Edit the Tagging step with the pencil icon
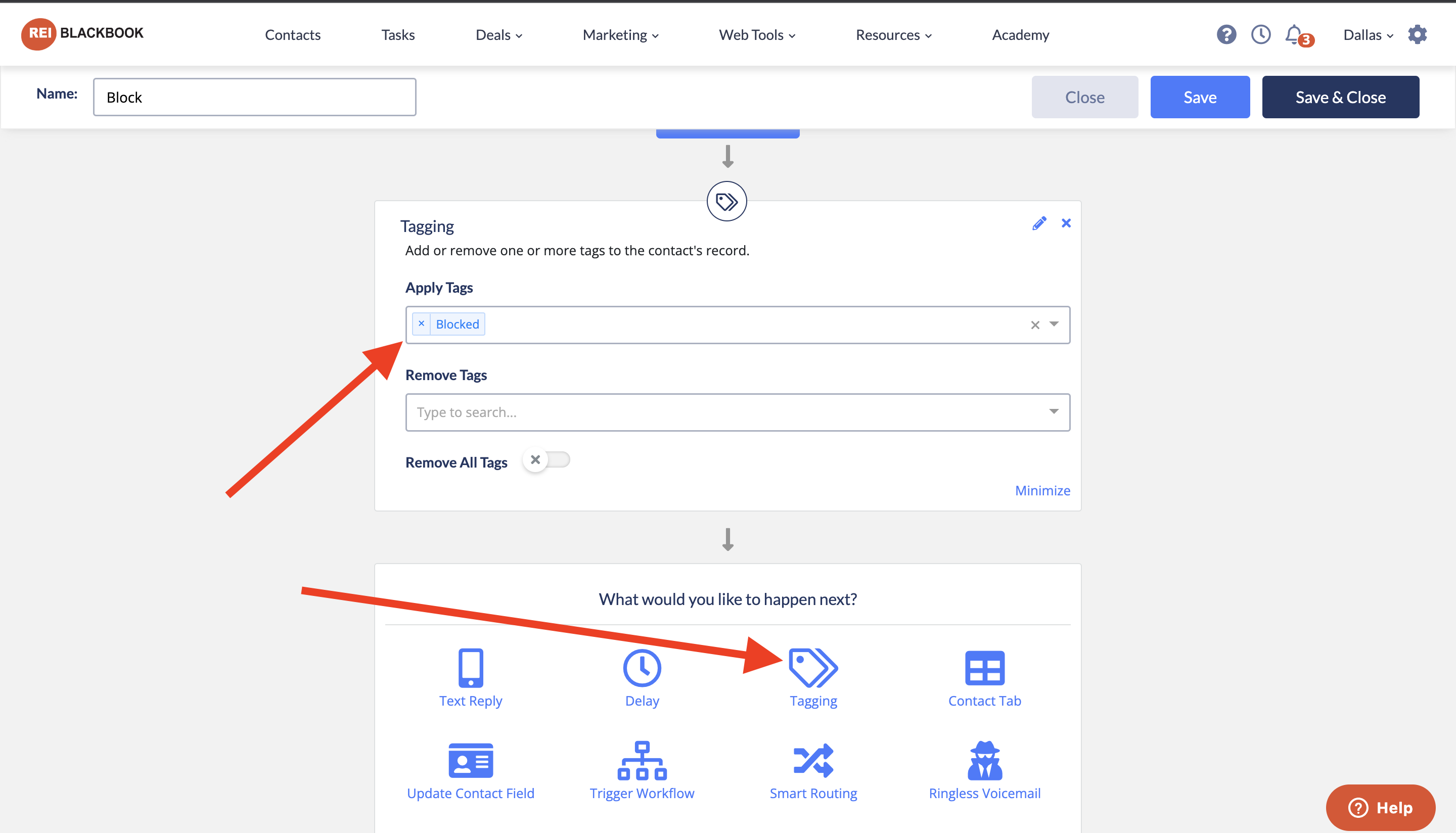Viewport: 1456px width, 833px height. pos(1039,223)
